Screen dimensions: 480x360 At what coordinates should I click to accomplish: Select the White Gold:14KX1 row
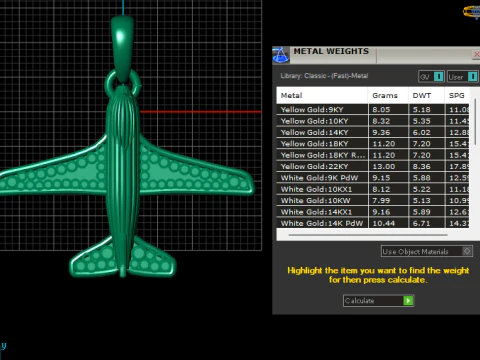click(373, 212)
